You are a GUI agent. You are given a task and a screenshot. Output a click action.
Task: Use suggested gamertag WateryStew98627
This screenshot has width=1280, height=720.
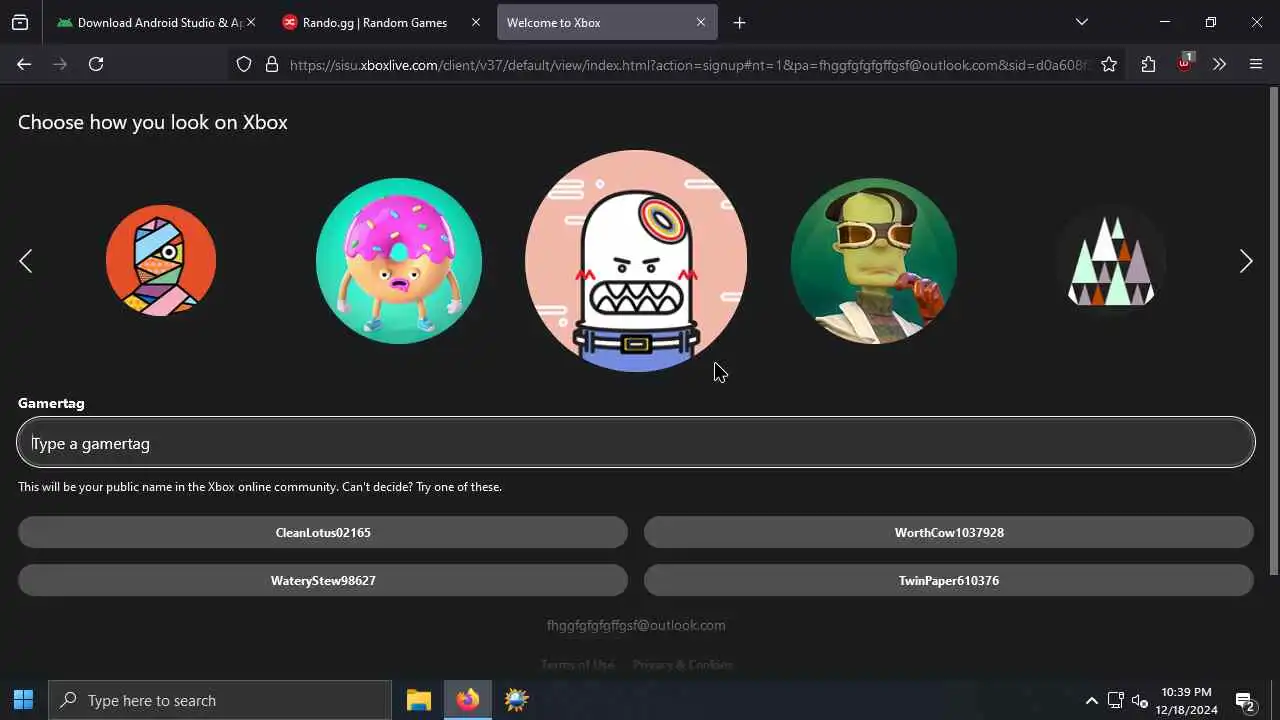323,580
